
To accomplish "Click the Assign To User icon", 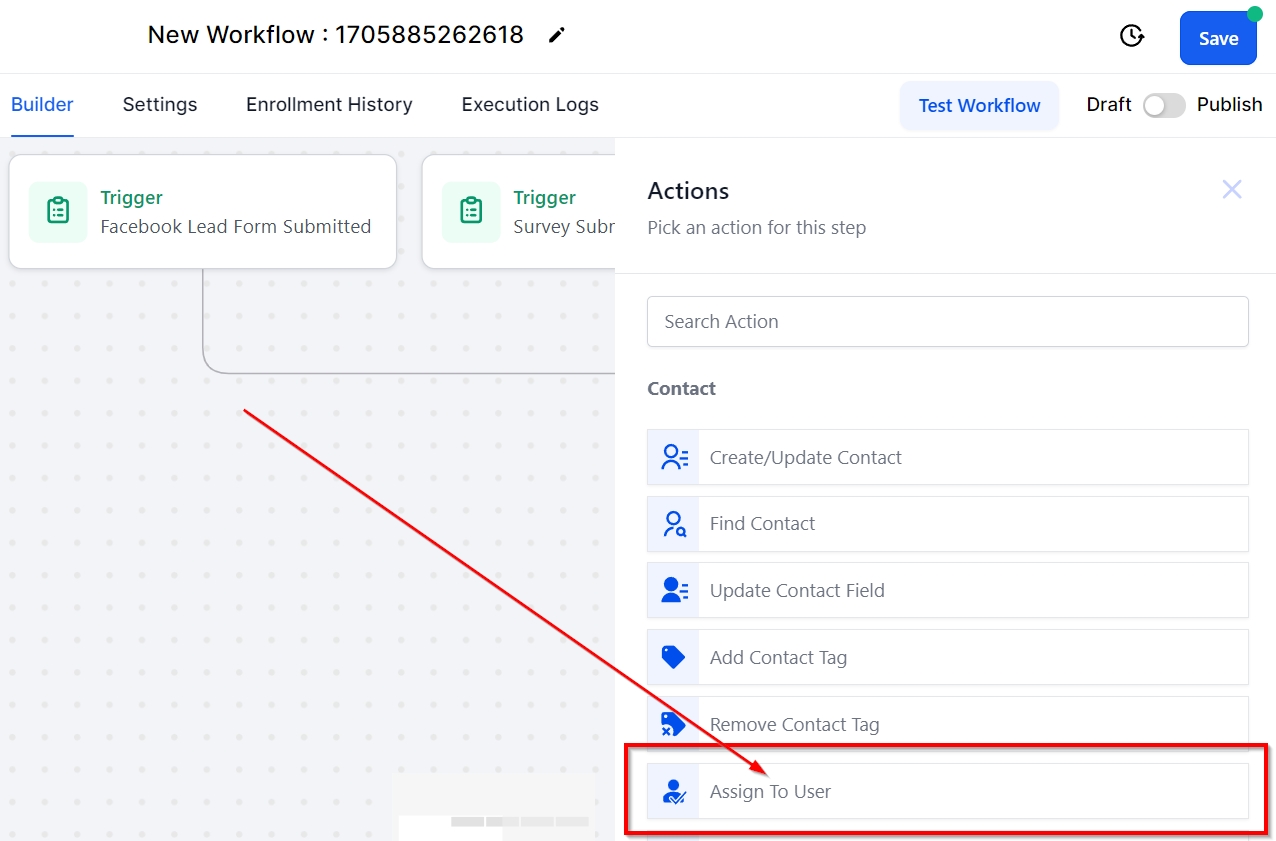I will pos(674,792).
